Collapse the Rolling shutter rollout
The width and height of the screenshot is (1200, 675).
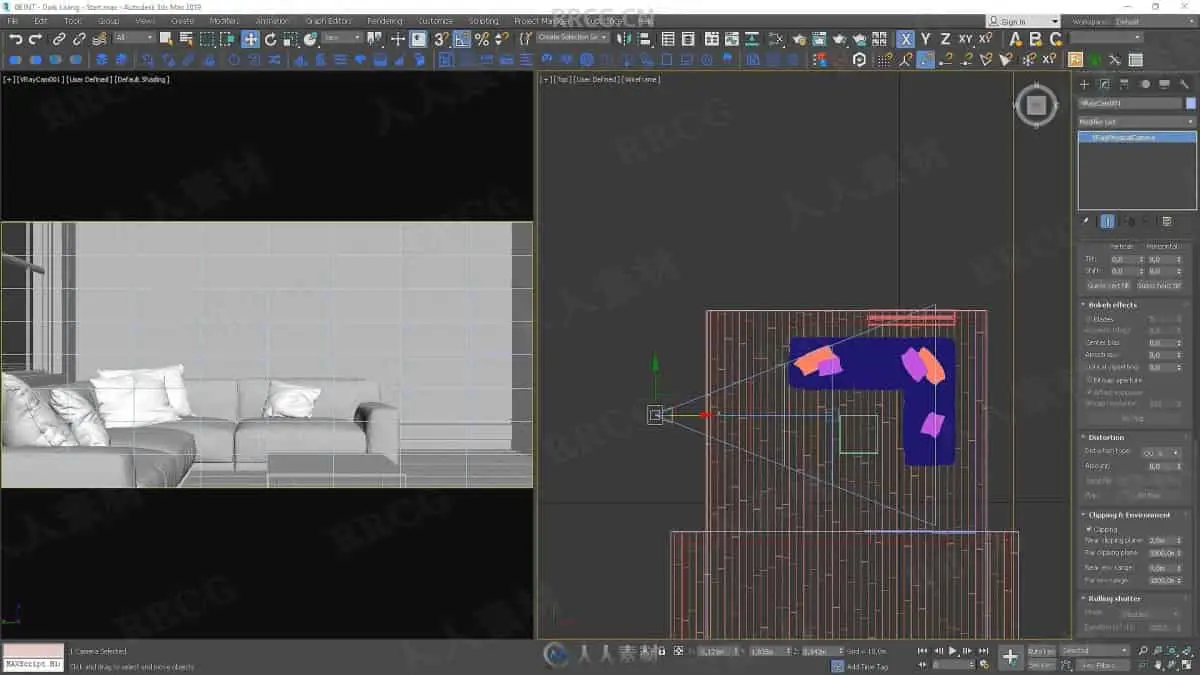coord(1115,598)
